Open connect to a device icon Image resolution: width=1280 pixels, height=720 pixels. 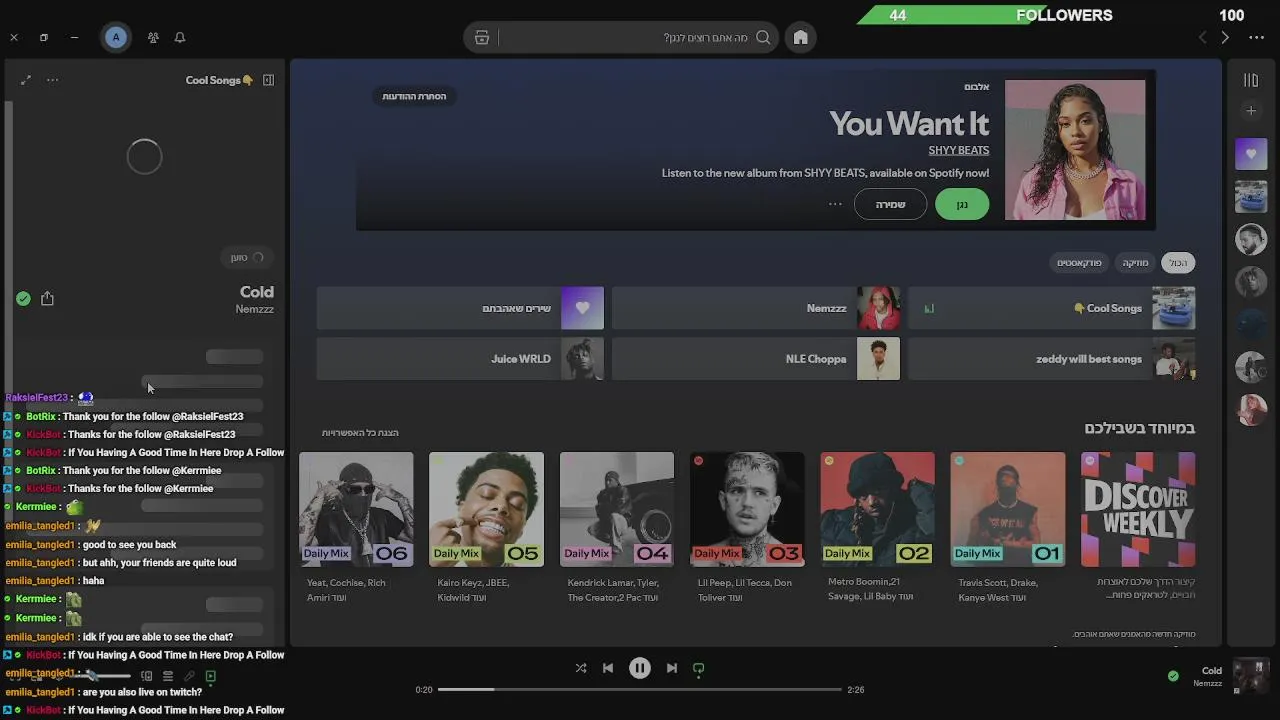click(x=146, y=676)
